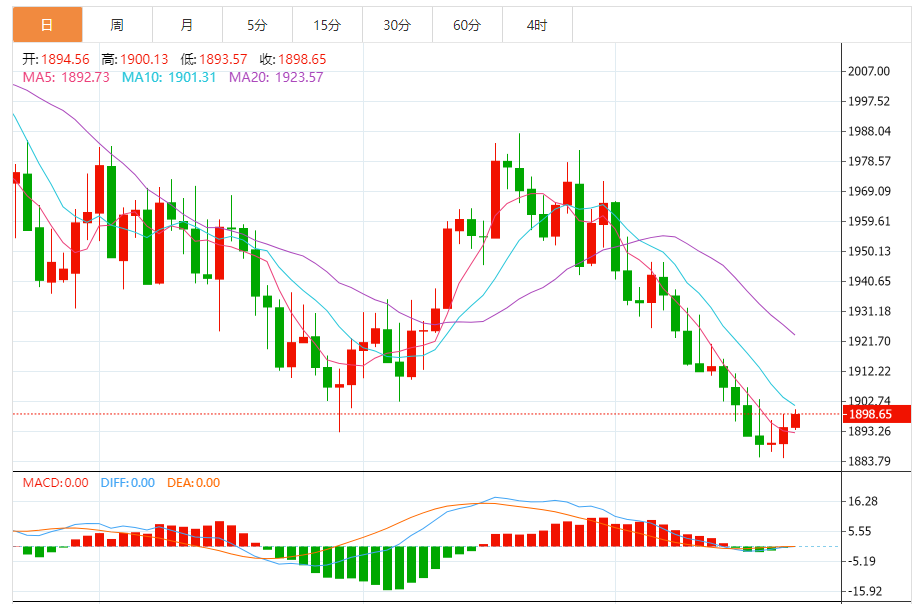Click the 2007.00 price axis label
Image resolution: width=920 pixels, height=604 pixels.
tap(869, 71)
